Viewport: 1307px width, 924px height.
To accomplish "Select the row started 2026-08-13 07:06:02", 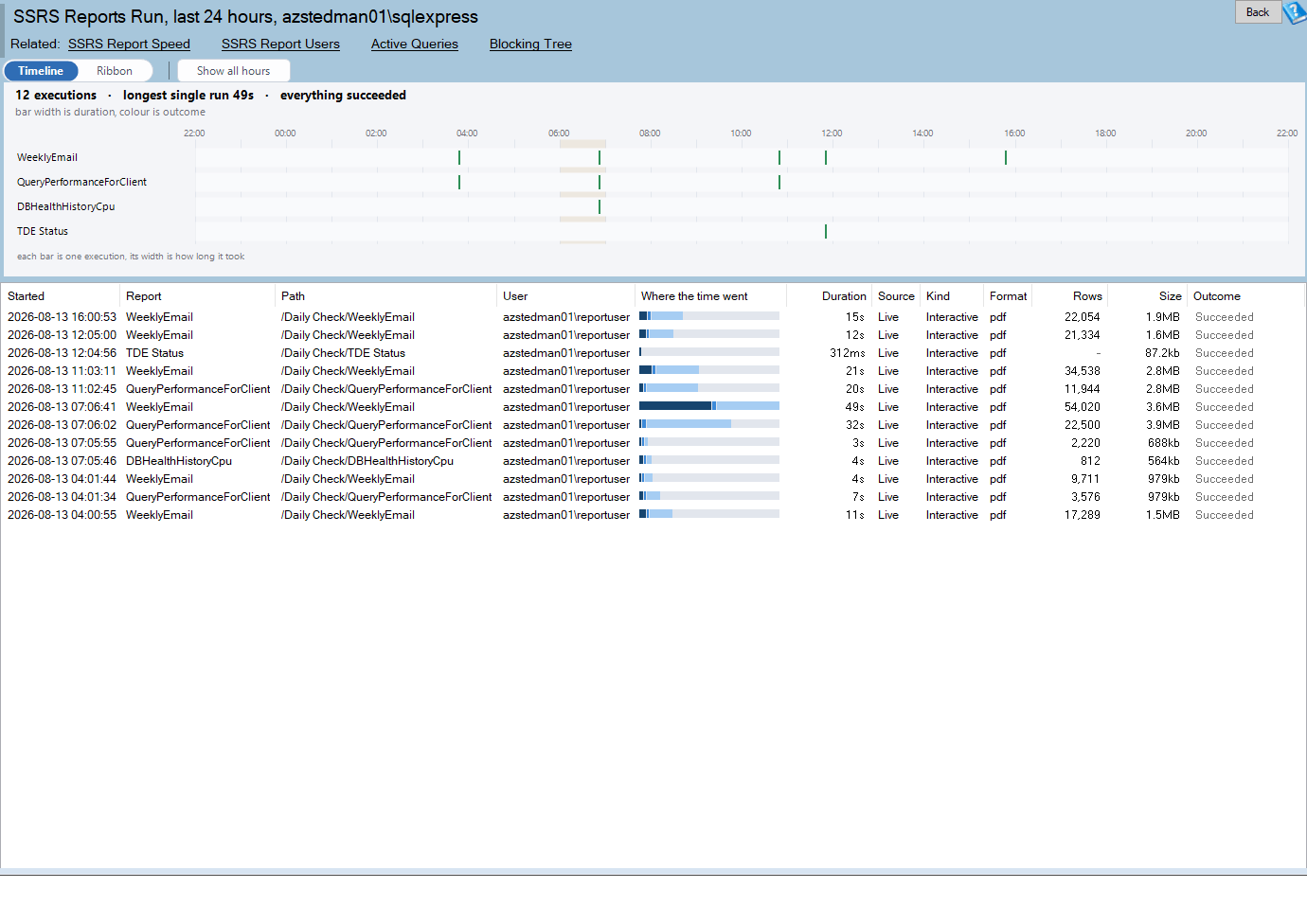I will tap(653, 425).
